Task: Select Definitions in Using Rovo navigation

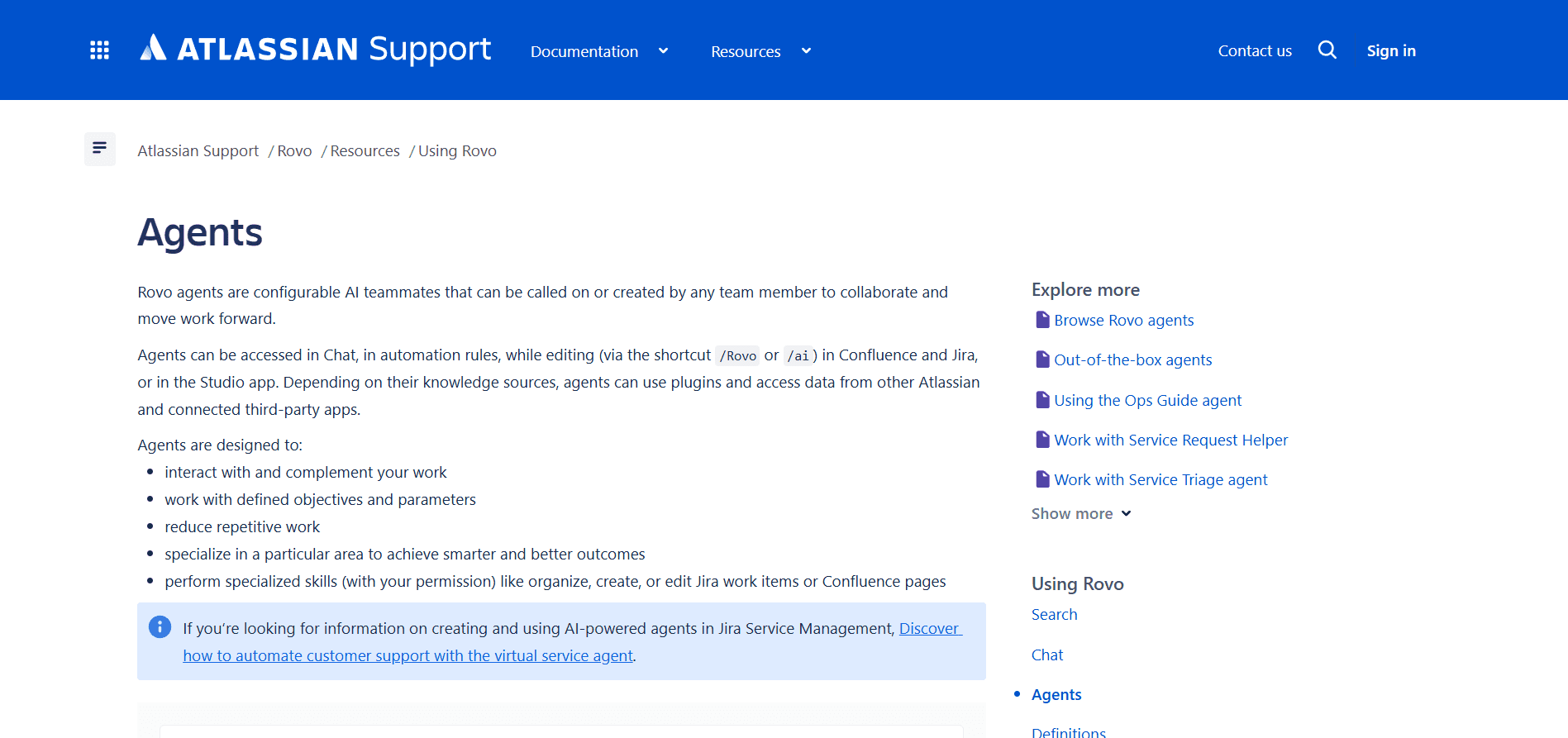Action: click(1068, 732)
